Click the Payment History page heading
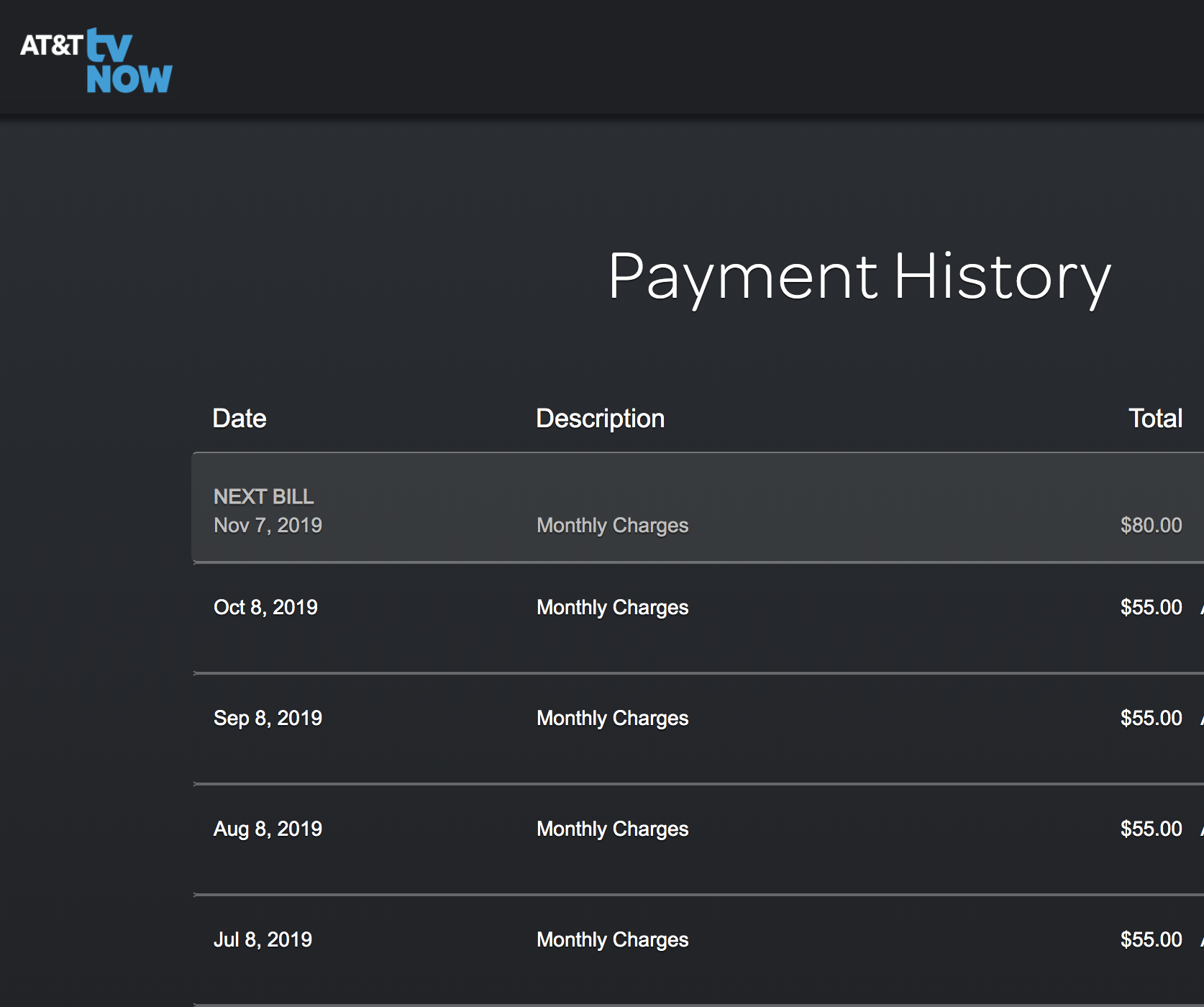Viewport: 1204px width, 1007px height. [x=859, y=277]
